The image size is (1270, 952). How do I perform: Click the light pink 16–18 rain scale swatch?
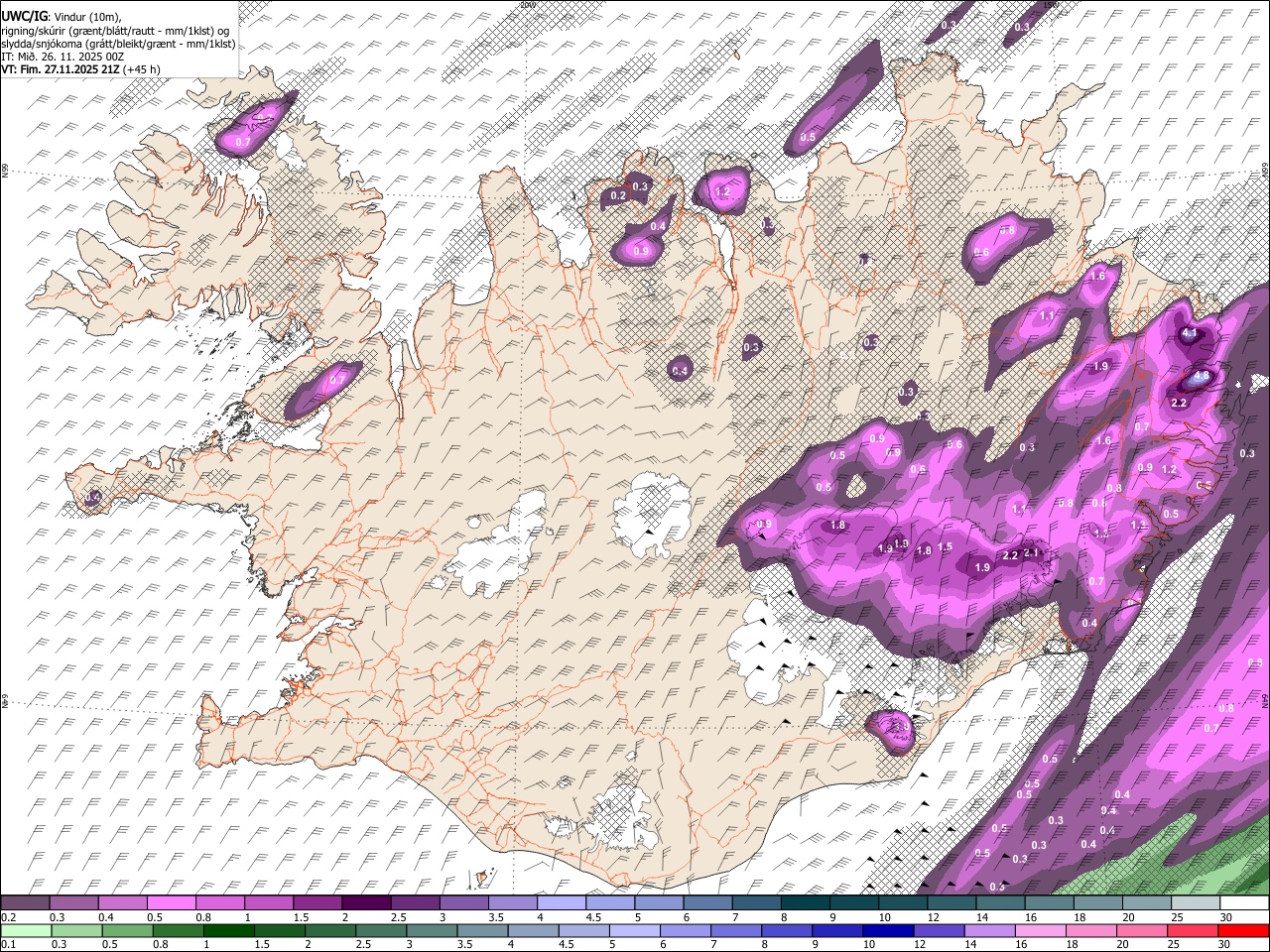(x=1040, y=931)
